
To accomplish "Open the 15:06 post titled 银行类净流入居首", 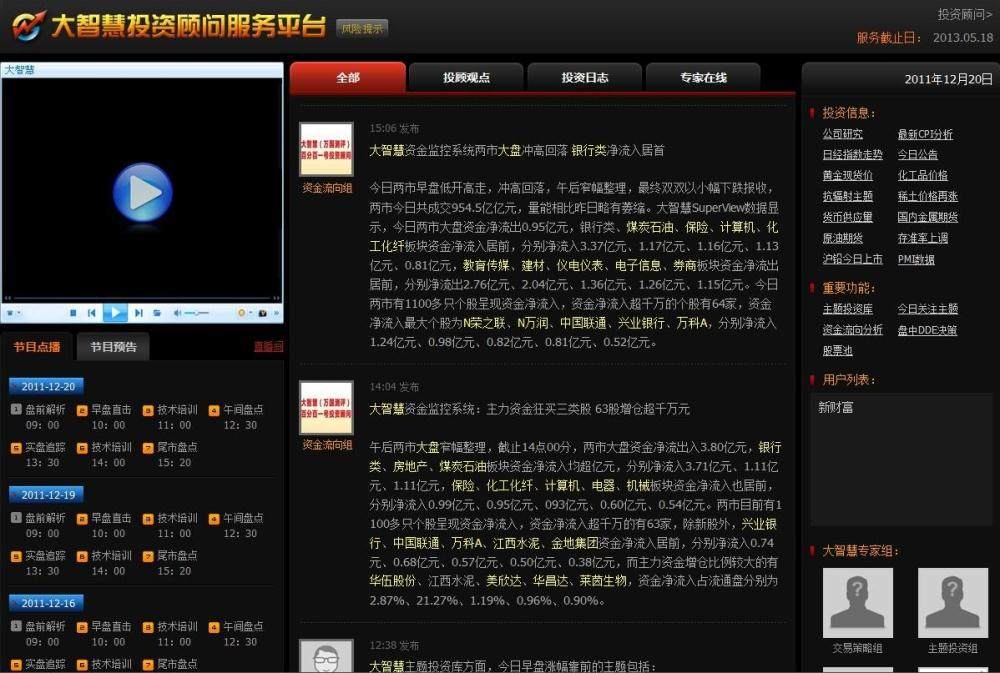I will [517, 151].
